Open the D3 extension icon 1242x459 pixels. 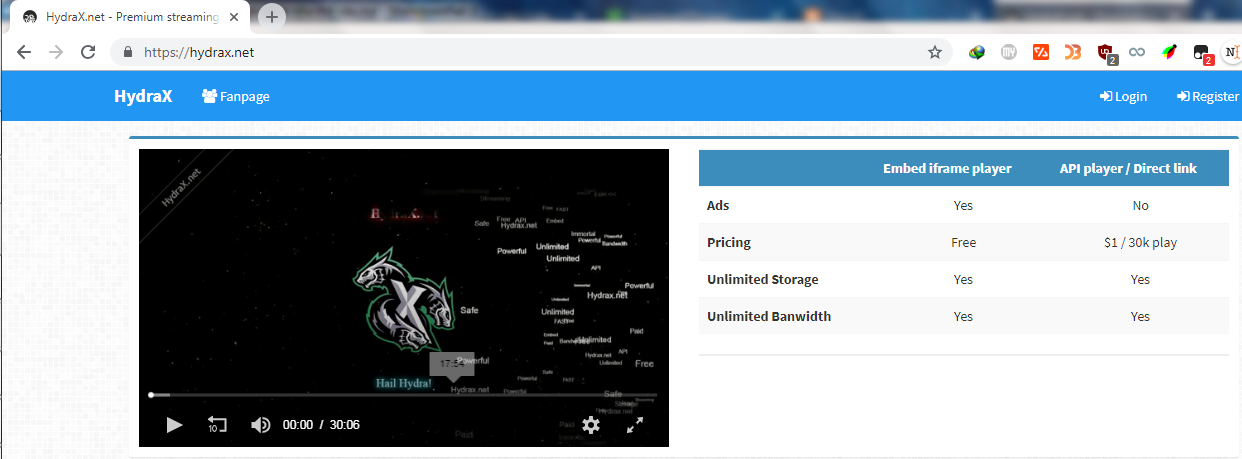1073,52
